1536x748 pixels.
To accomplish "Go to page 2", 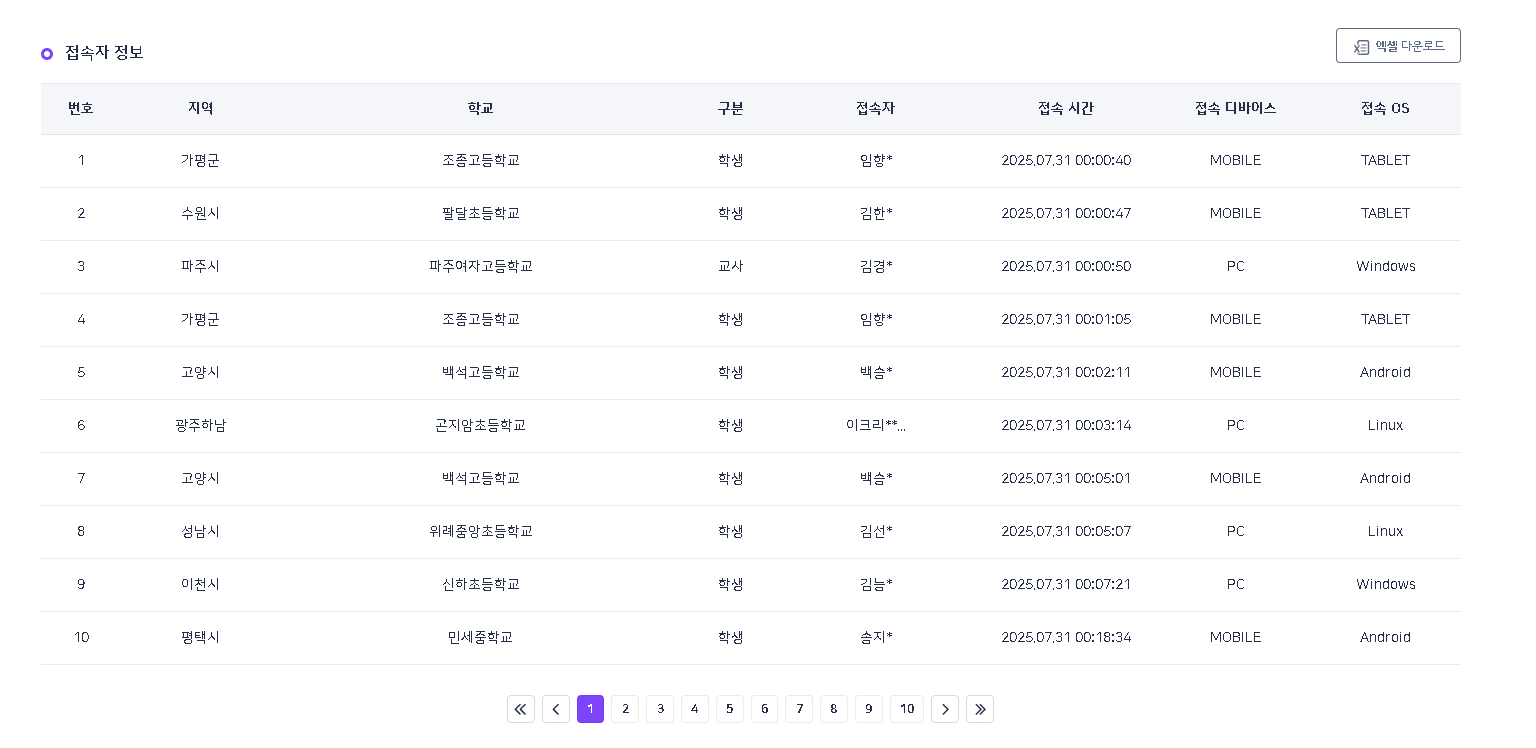I will [x=625, y=709].
